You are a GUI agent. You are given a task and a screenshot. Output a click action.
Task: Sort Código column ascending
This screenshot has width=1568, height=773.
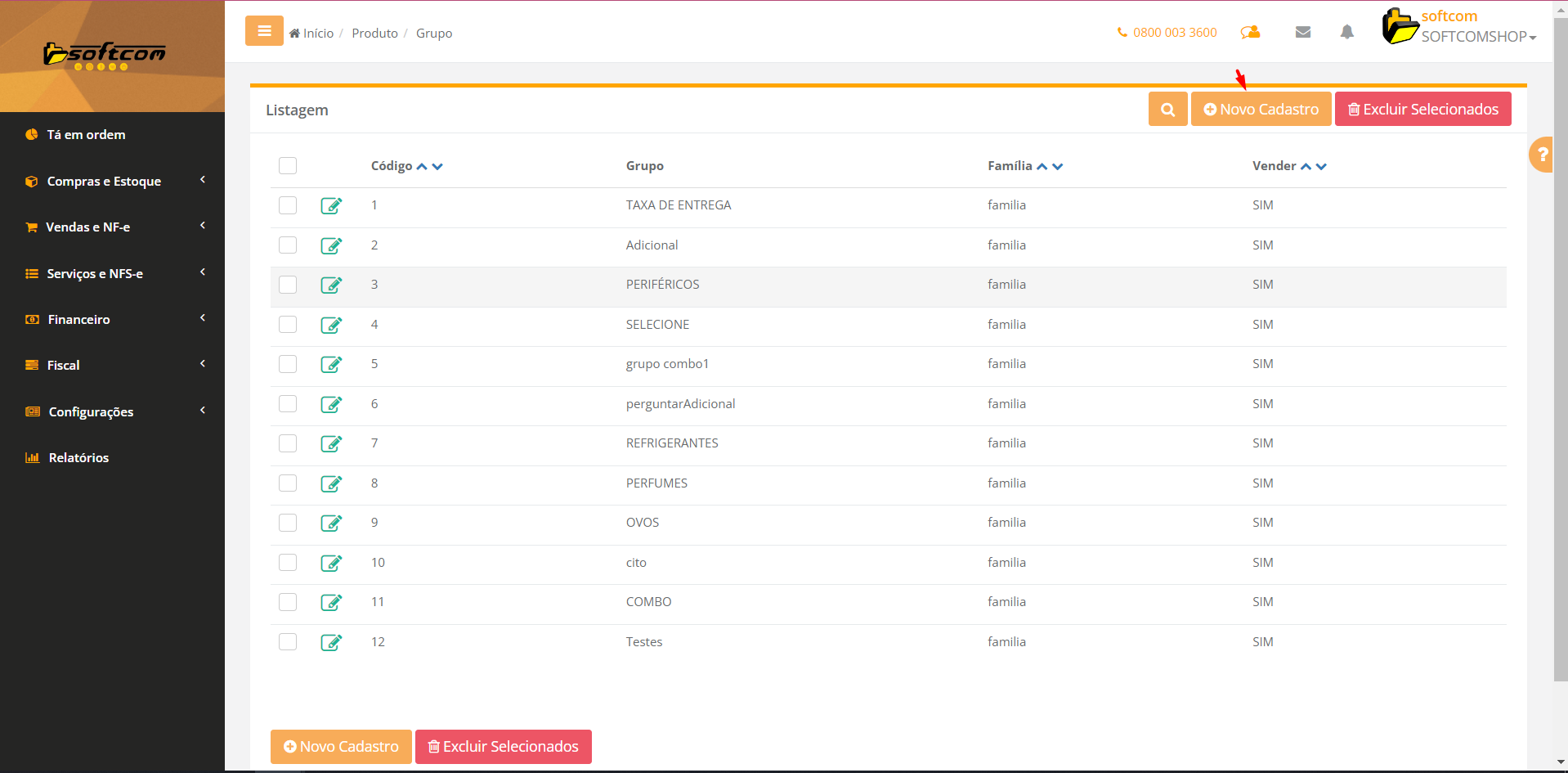(x=422, y=167)
